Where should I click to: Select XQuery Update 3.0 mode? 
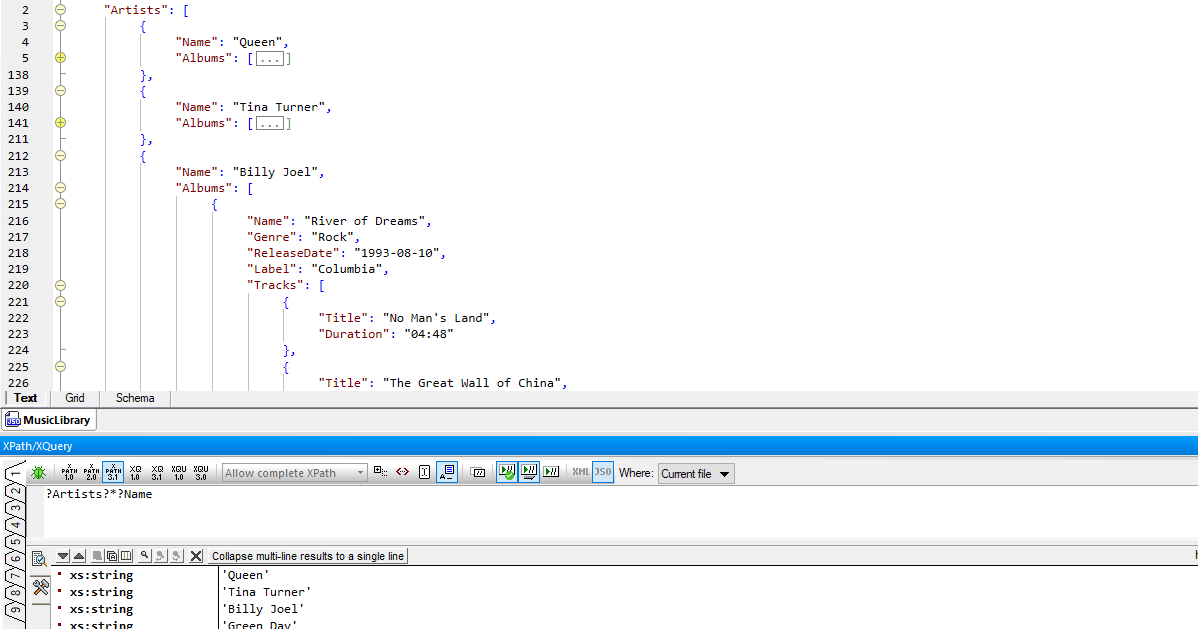click(x=201, y=473)
